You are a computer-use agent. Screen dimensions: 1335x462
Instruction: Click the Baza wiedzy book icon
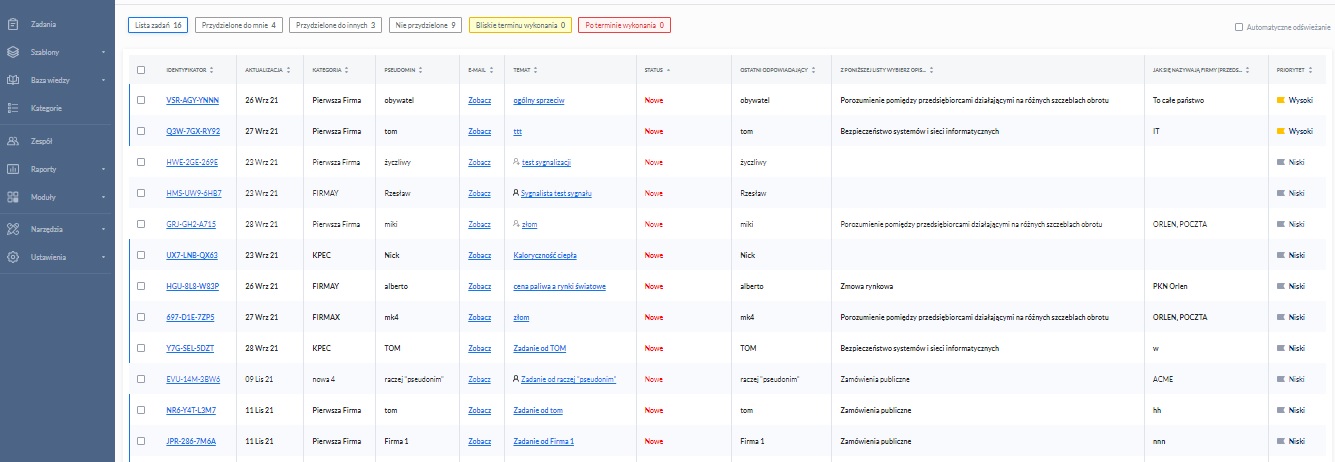13,80
